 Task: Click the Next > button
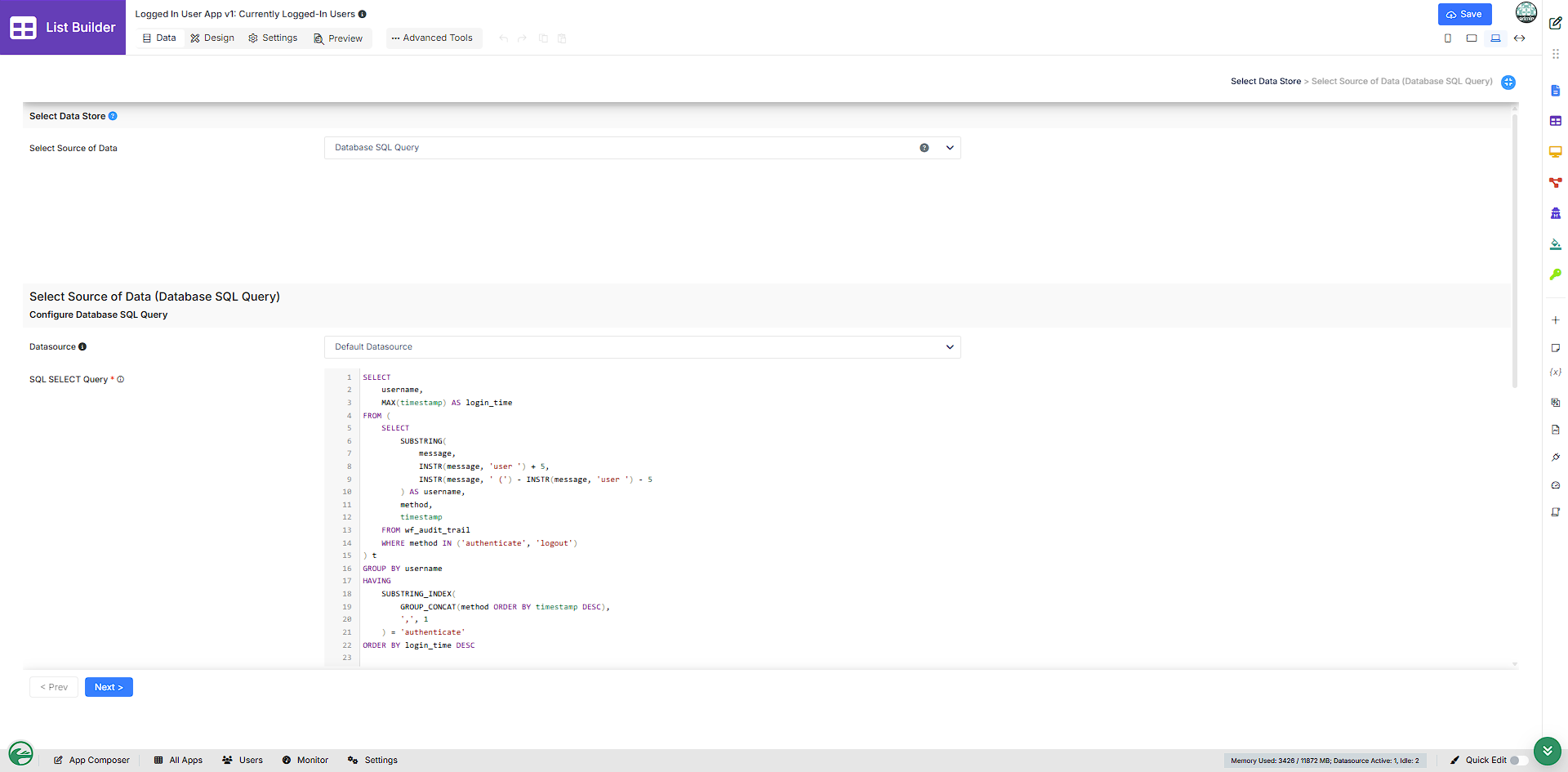click(109, 687)
